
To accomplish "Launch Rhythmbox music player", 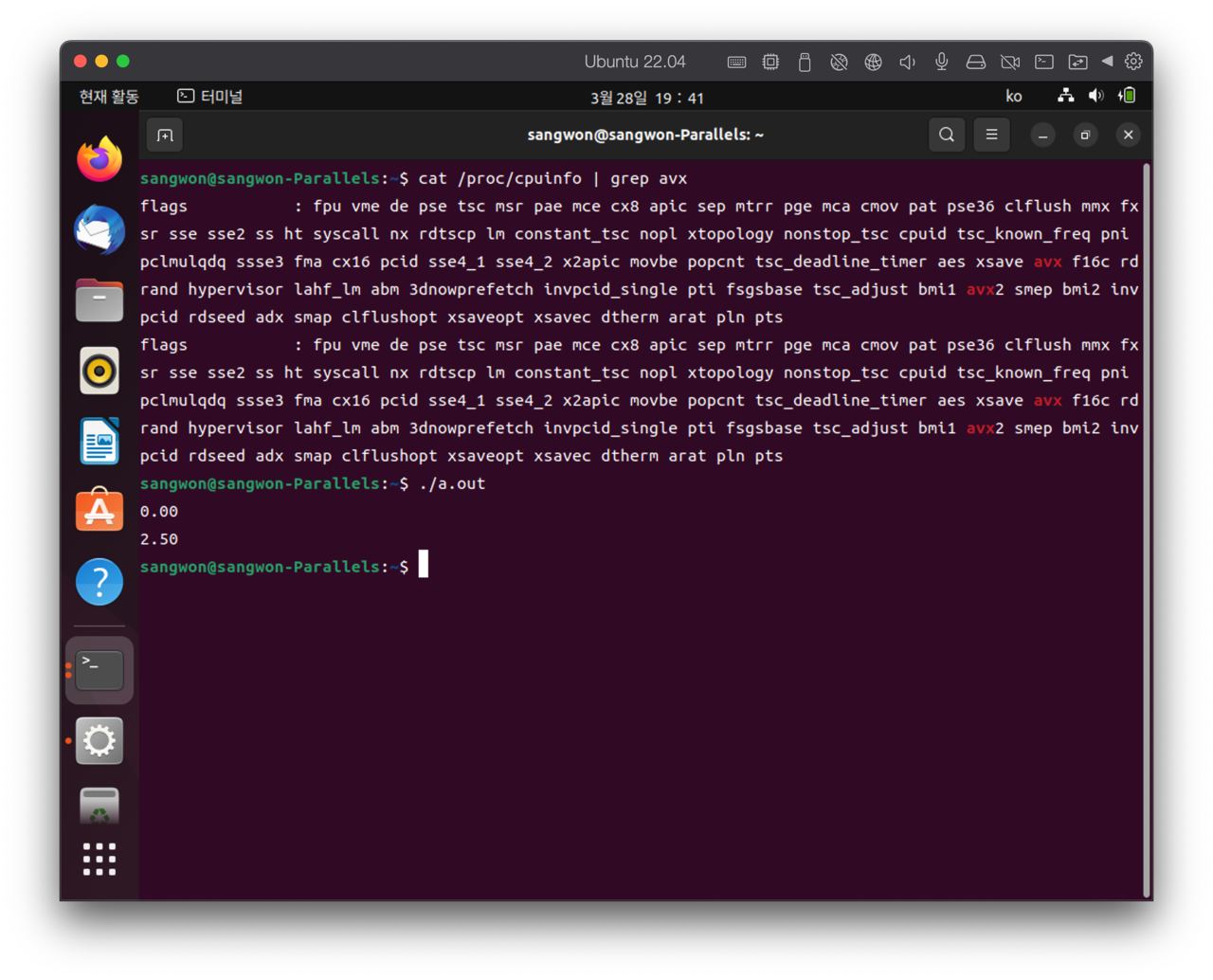I will tap(100, 371).
